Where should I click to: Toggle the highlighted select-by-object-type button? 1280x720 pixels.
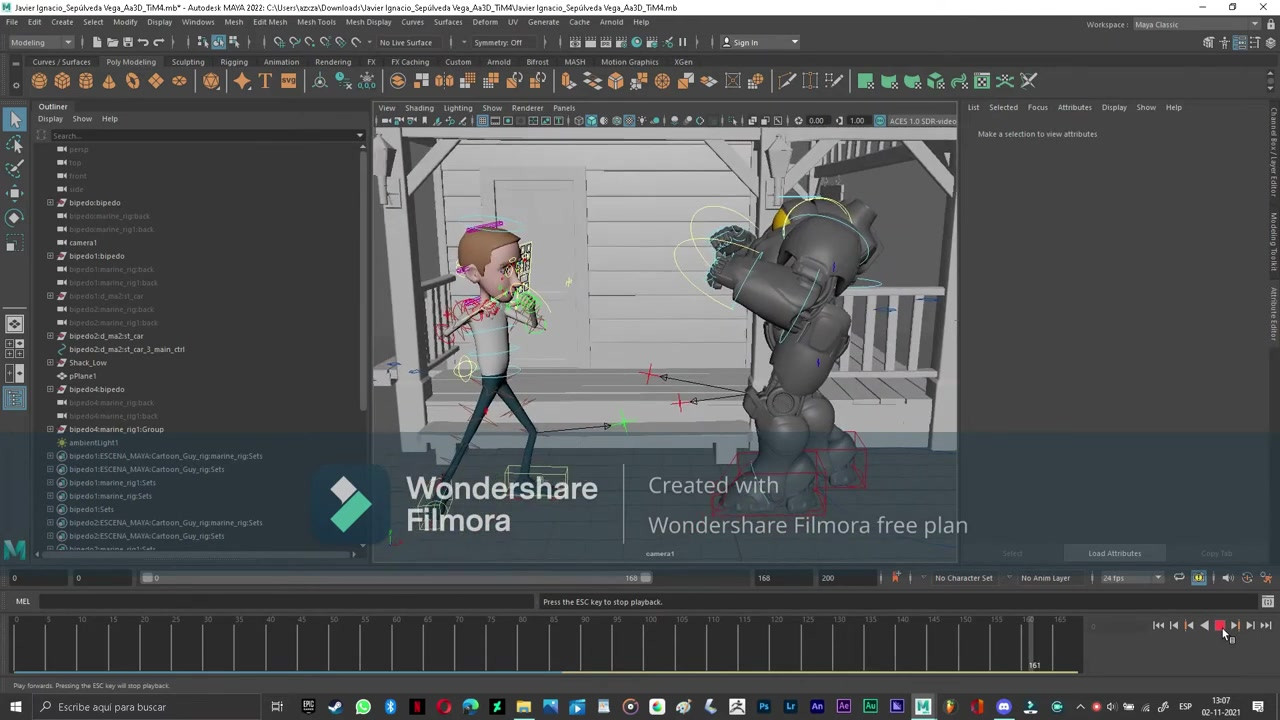218,42
